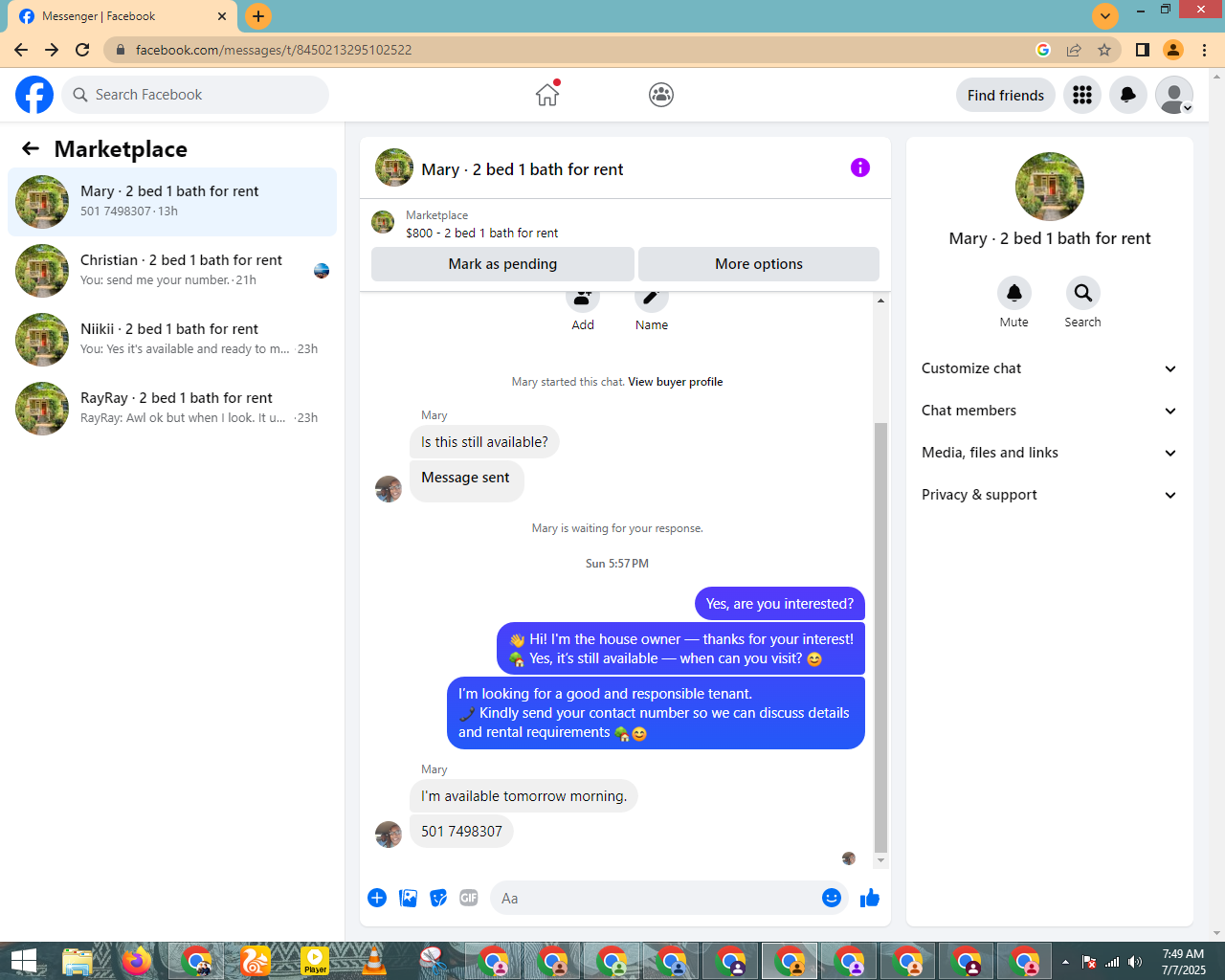Open VLC media player from taskbar

point(374,961)
